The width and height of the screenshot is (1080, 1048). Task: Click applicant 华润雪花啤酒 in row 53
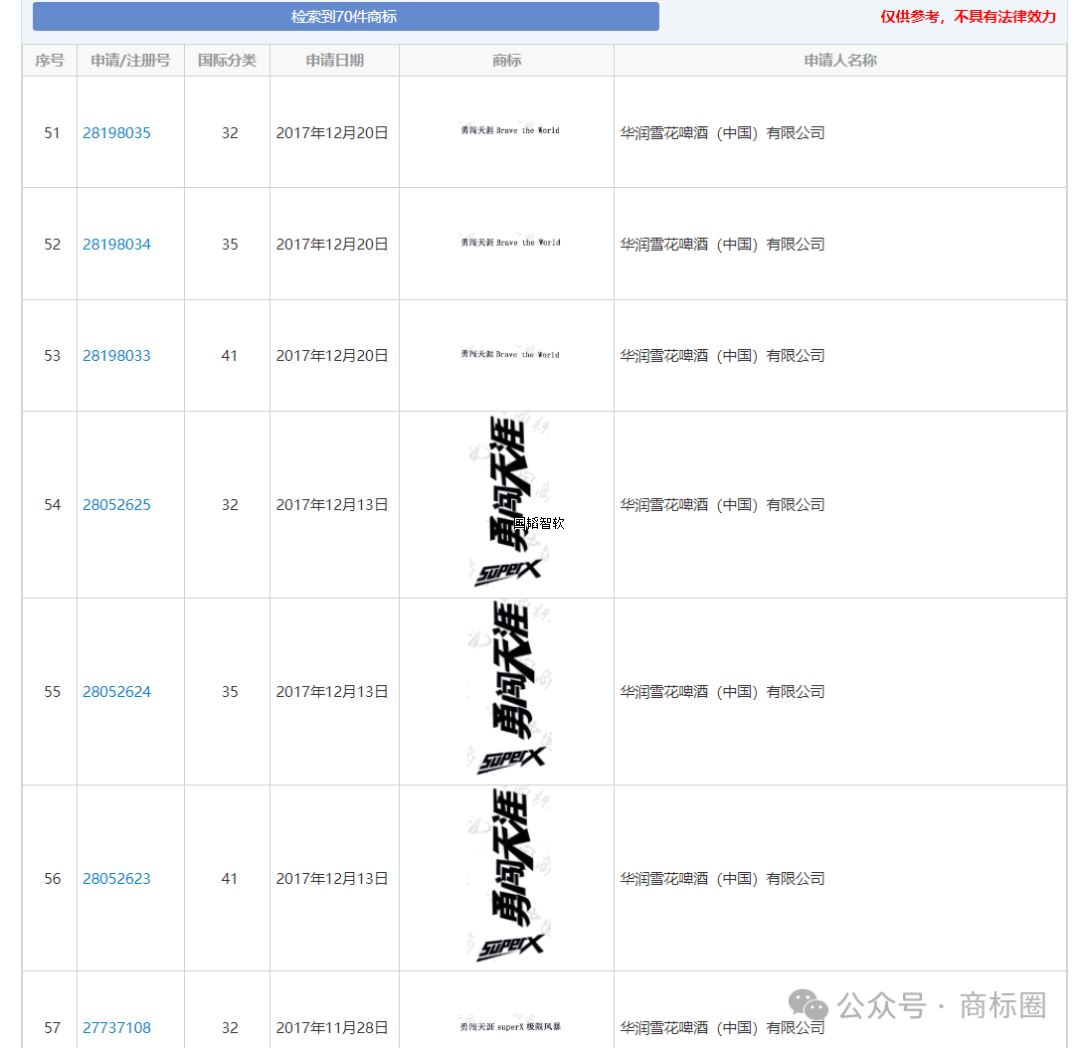[722, 356]
